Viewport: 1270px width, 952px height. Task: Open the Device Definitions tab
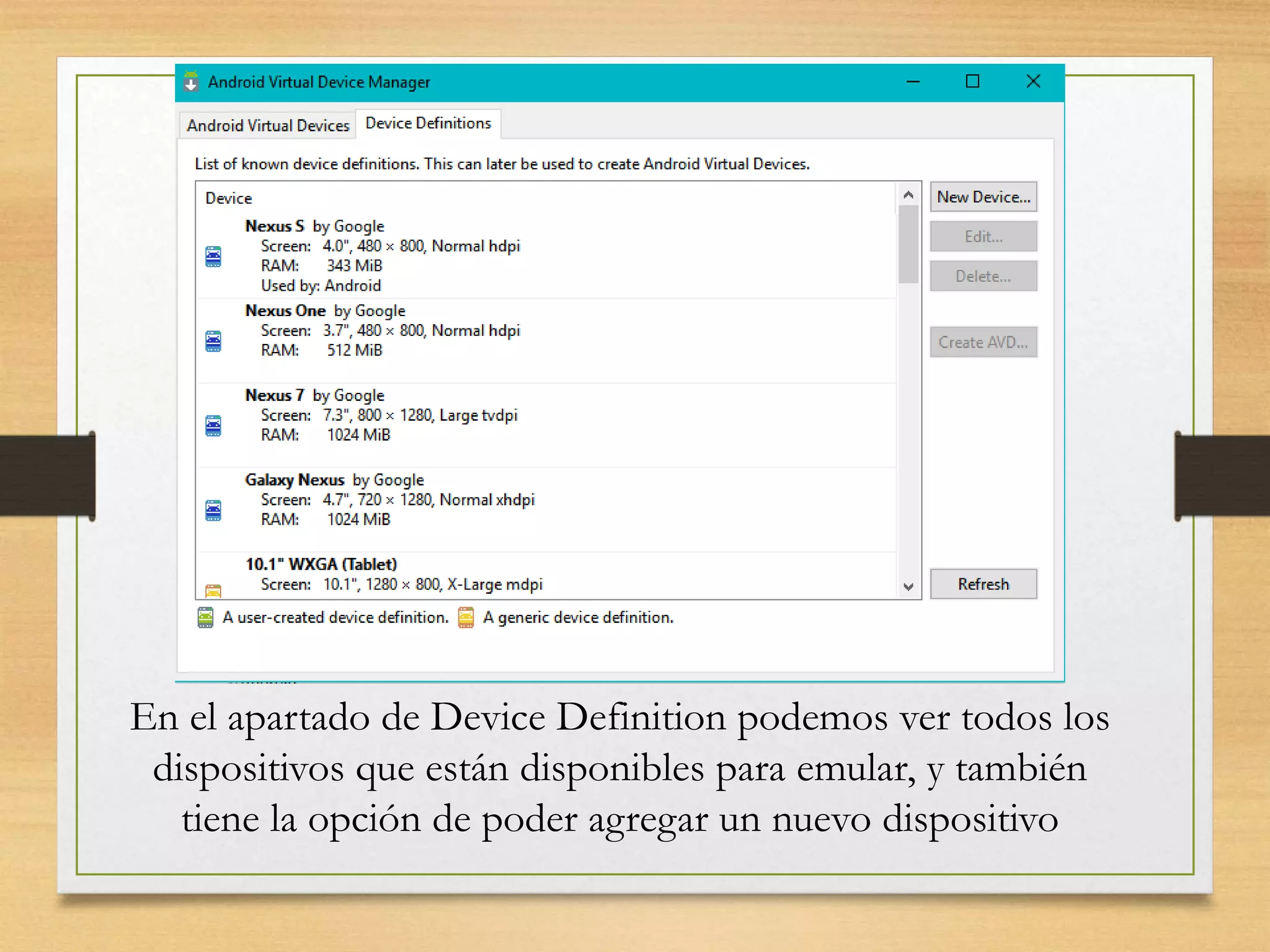coord(428,123)
